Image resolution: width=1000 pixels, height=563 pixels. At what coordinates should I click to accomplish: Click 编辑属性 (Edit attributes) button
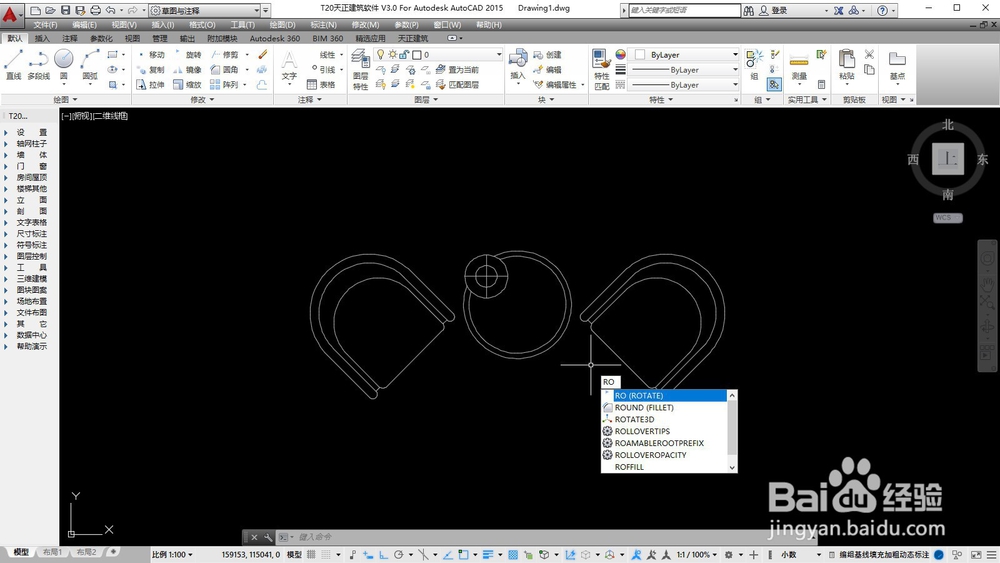point(555,84)
